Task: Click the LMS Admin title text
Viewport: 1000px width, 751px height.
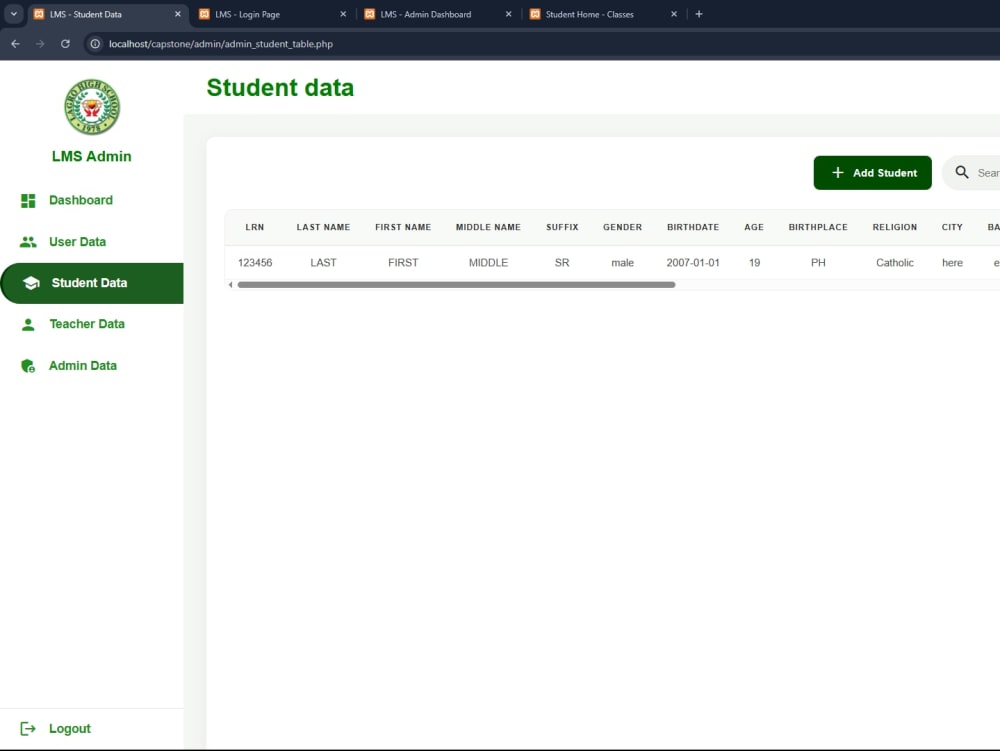Action: 92,156
